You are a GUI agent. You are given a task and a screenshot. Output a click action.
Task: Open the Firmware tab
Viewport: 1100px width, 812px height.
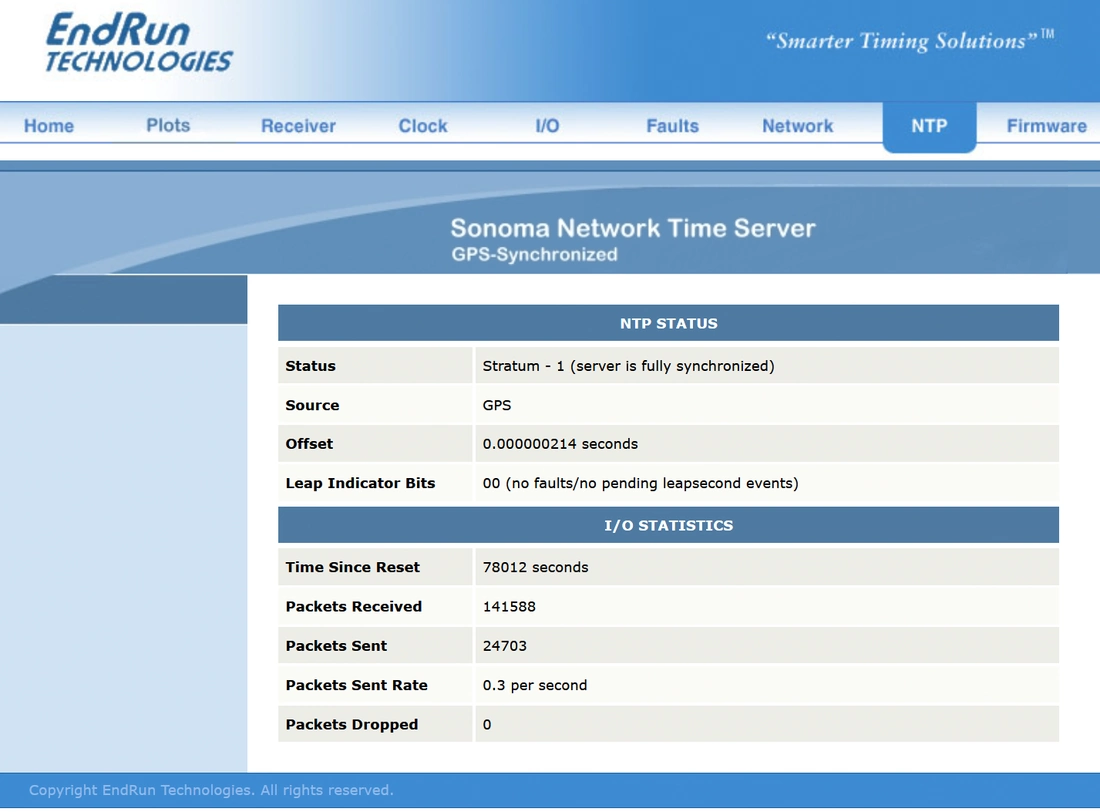[x=1047, y=126]
